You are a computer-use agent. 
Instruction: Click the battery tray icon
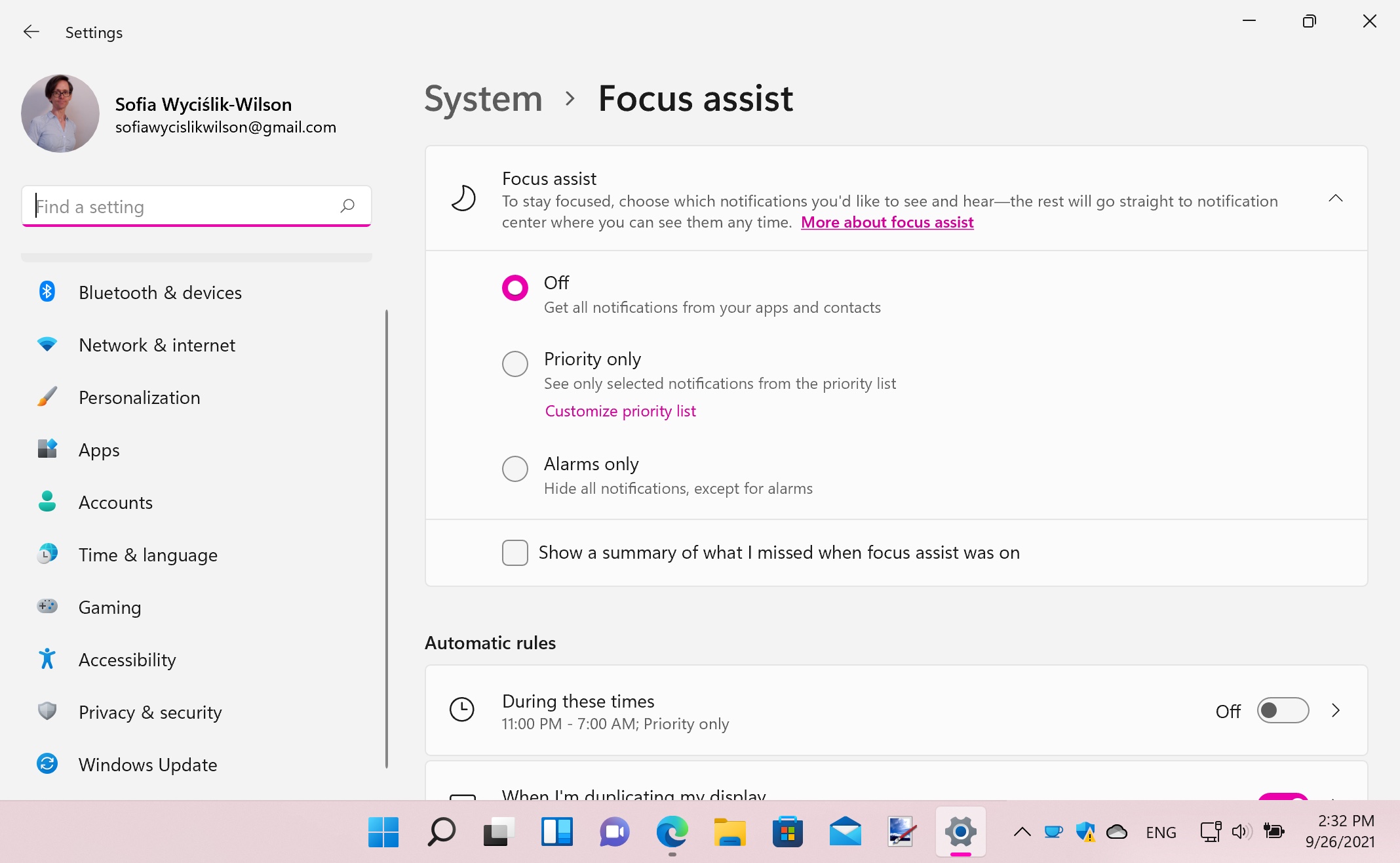click(1274, 832)
